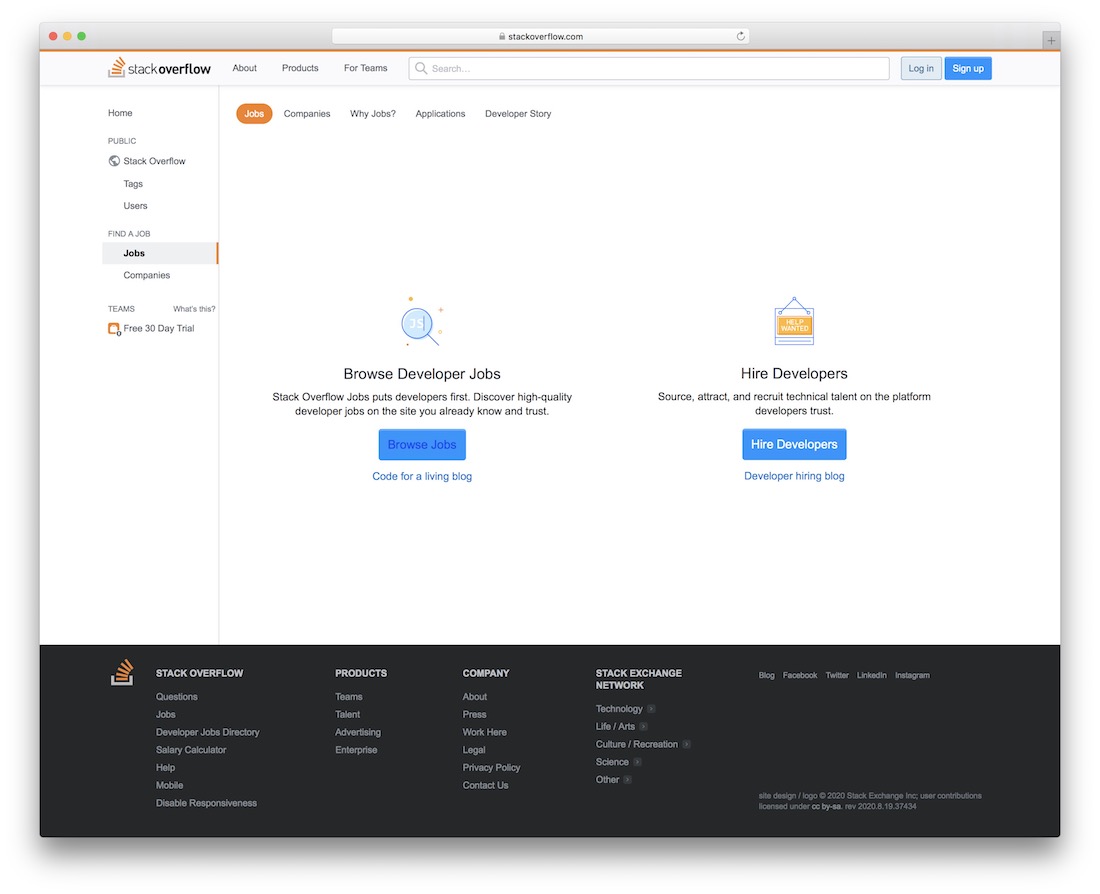Image resolution: width=1100 pixels, height=894 pixels.
Task: Open Legal under footer Company
Action: coord(474,749)
